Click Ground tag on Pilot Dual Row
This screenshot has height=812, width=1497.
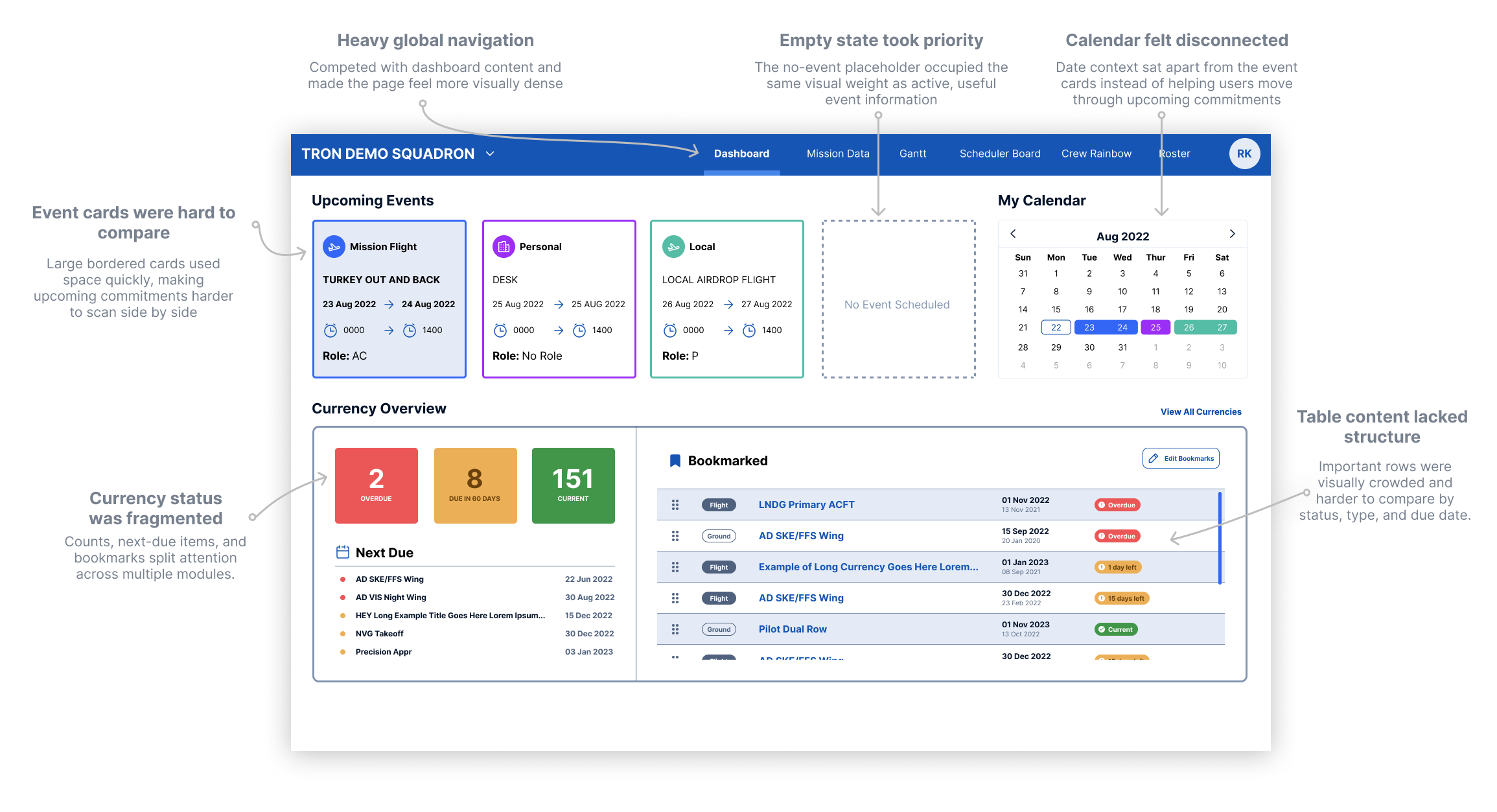point(719,629)
